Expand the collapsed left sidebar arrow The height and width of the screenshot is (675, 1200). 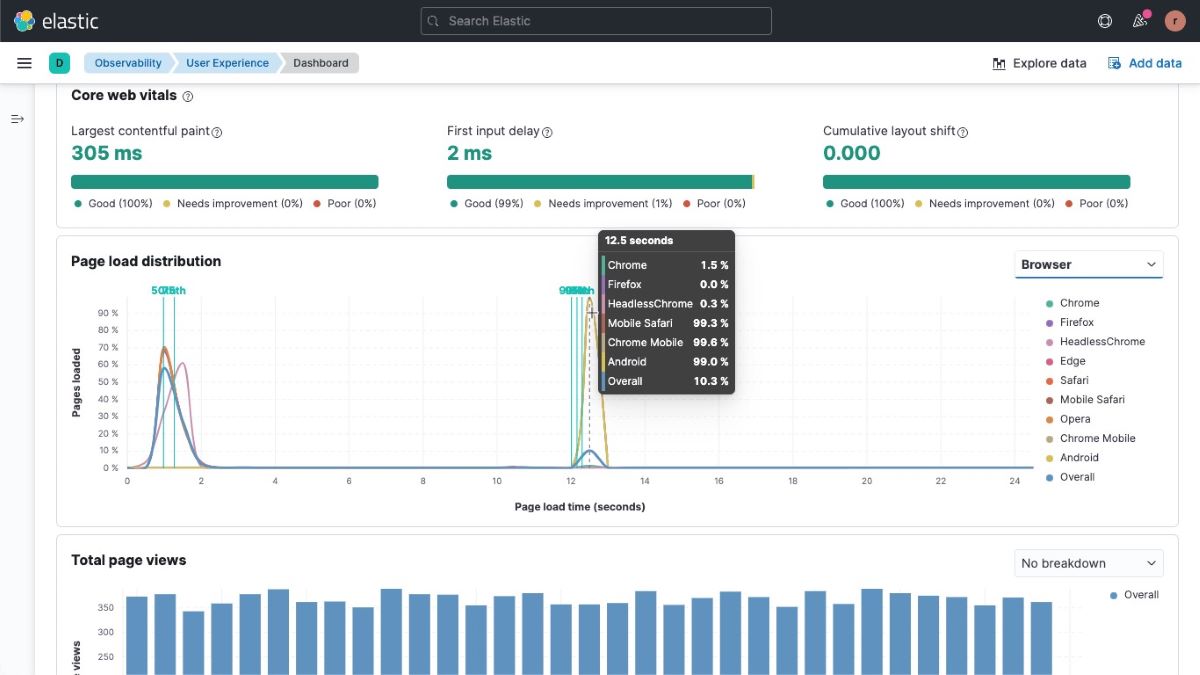17,118
